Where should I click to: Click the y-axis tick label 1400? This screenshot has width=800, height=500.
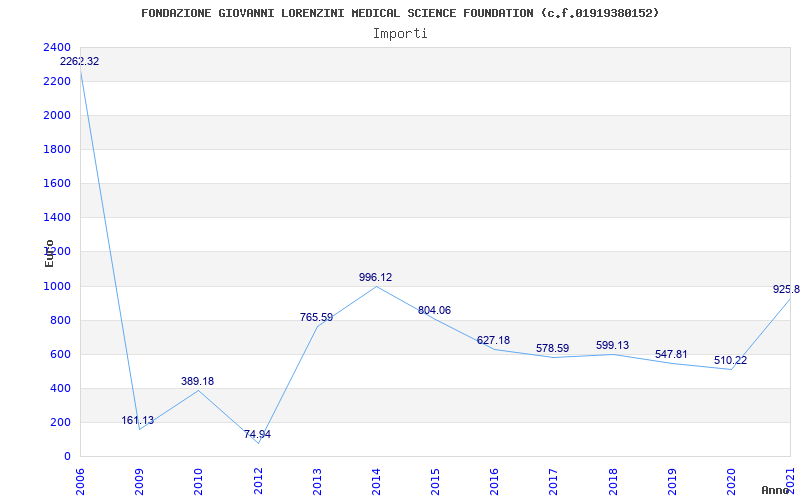tap(58, 217)
